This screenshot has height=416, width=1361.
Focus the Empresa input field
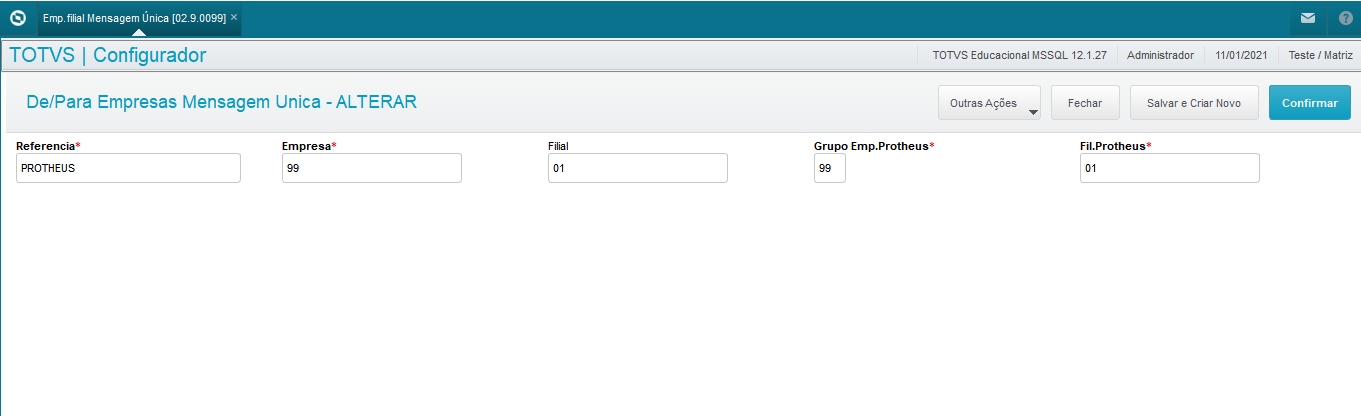coord(372,168)
